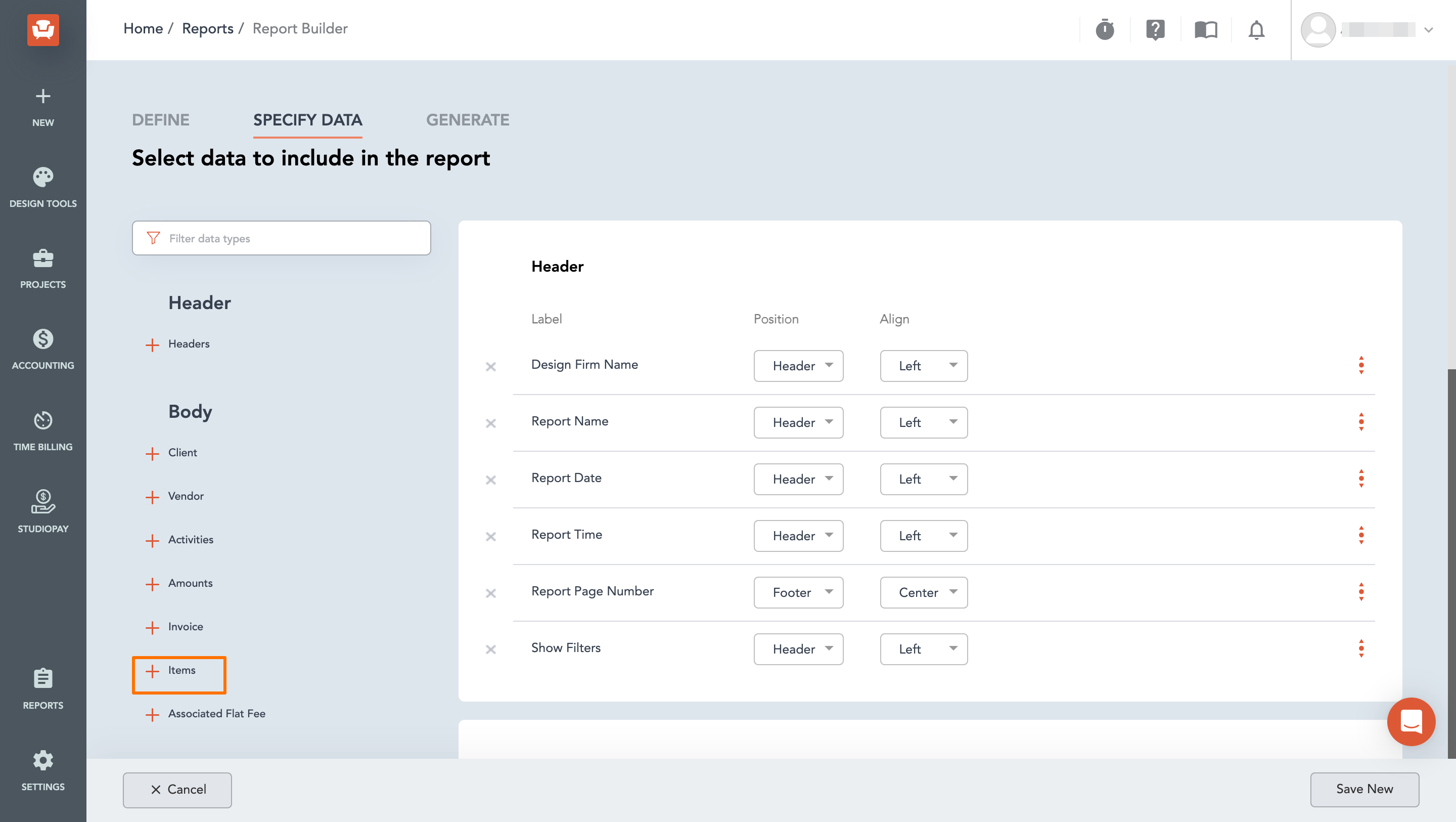Open Align dropdown for Report Name
The image size is (1456, 822).
pos(924,422)
